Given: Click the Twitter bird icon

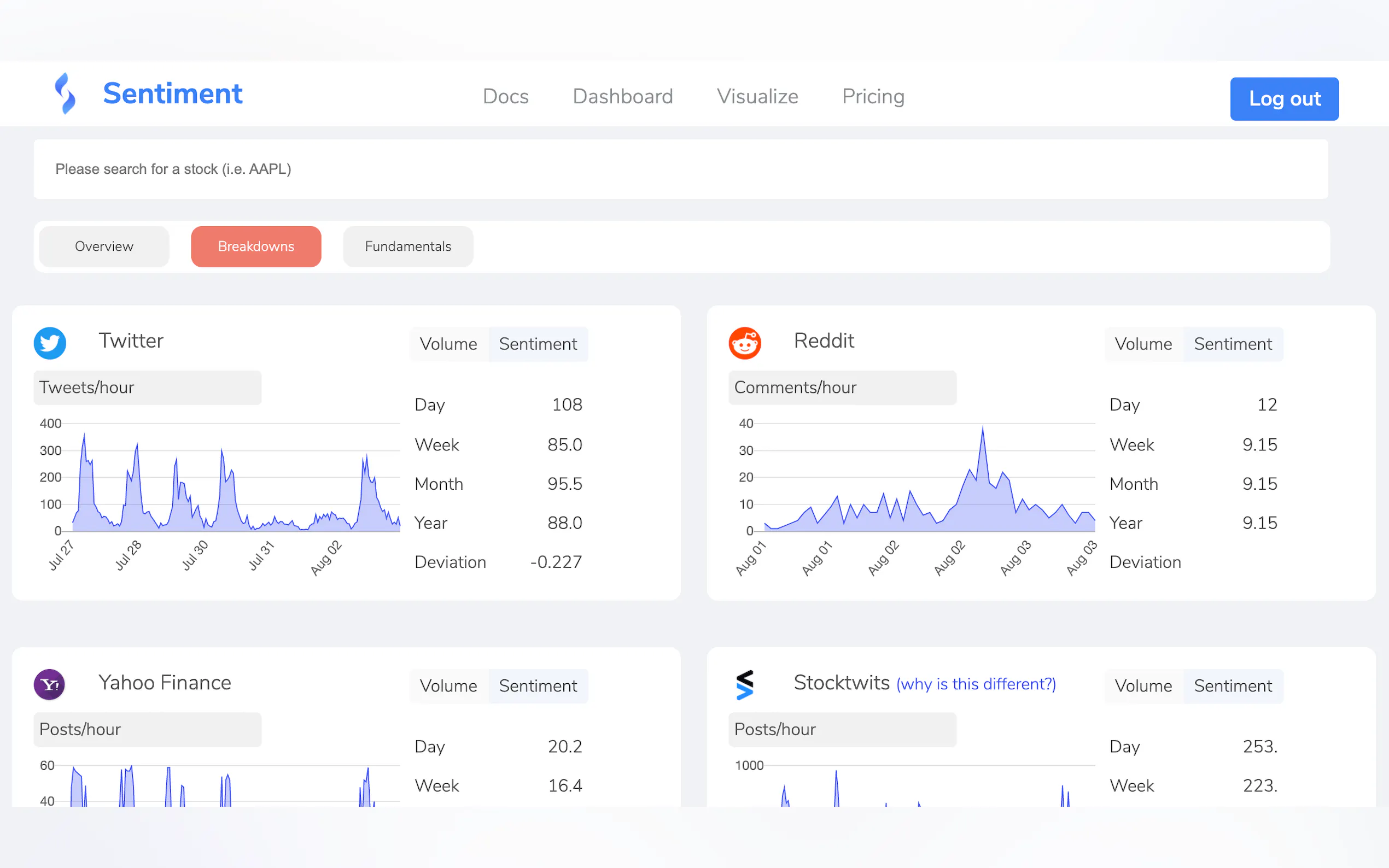Looking at the screenshot, I should [x=50, y=343].
